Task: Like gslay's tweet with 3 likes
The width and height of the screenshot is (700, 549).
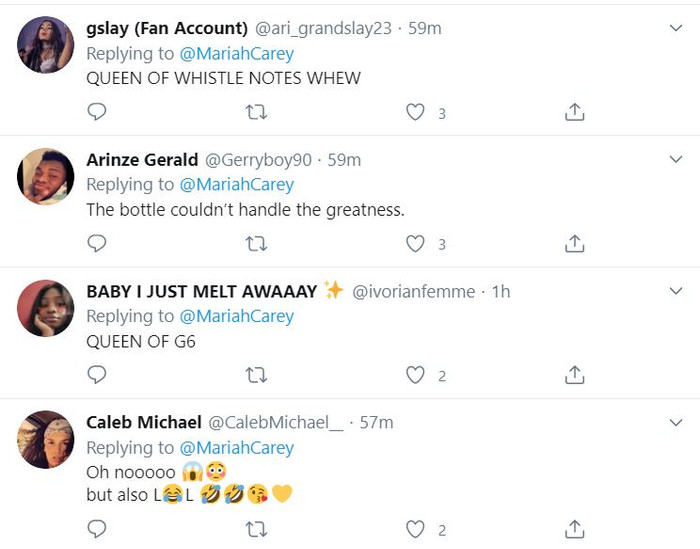Action: (x=415, y=112)
